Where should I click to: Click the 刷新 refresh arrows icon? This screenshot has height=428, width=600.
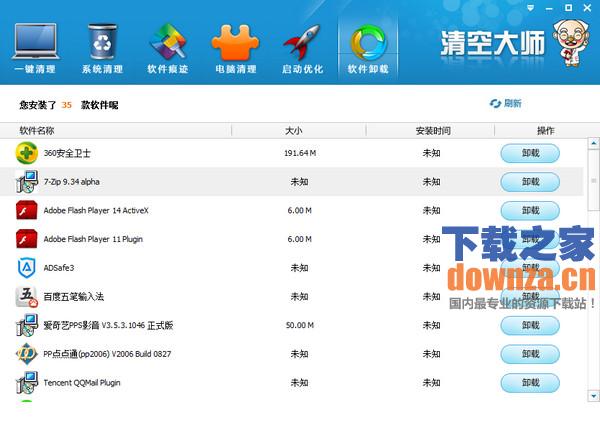point(495,103)
